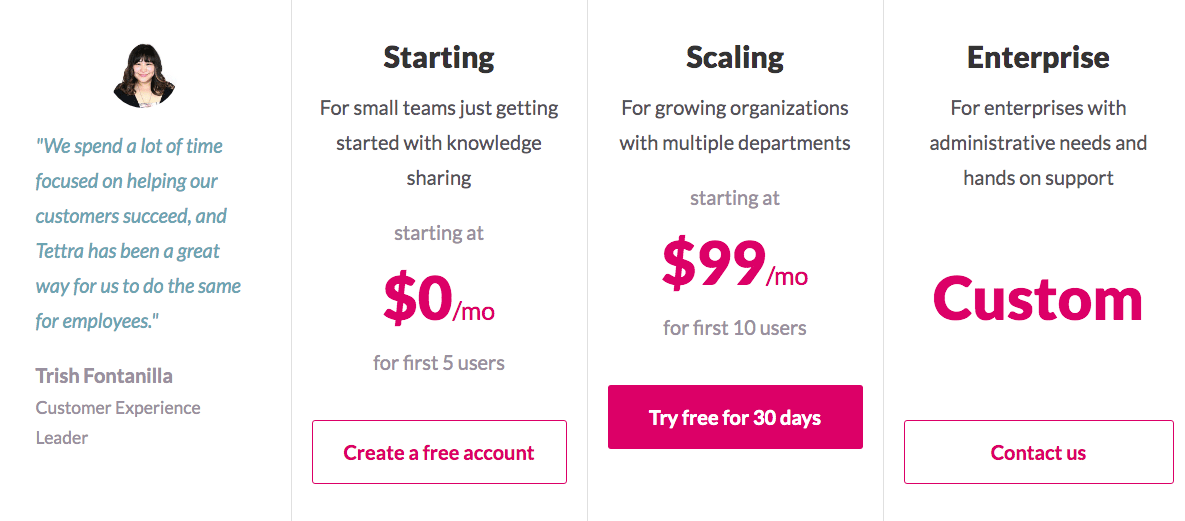Select the Enterprise plan heading

click(x=1038, y=57)
